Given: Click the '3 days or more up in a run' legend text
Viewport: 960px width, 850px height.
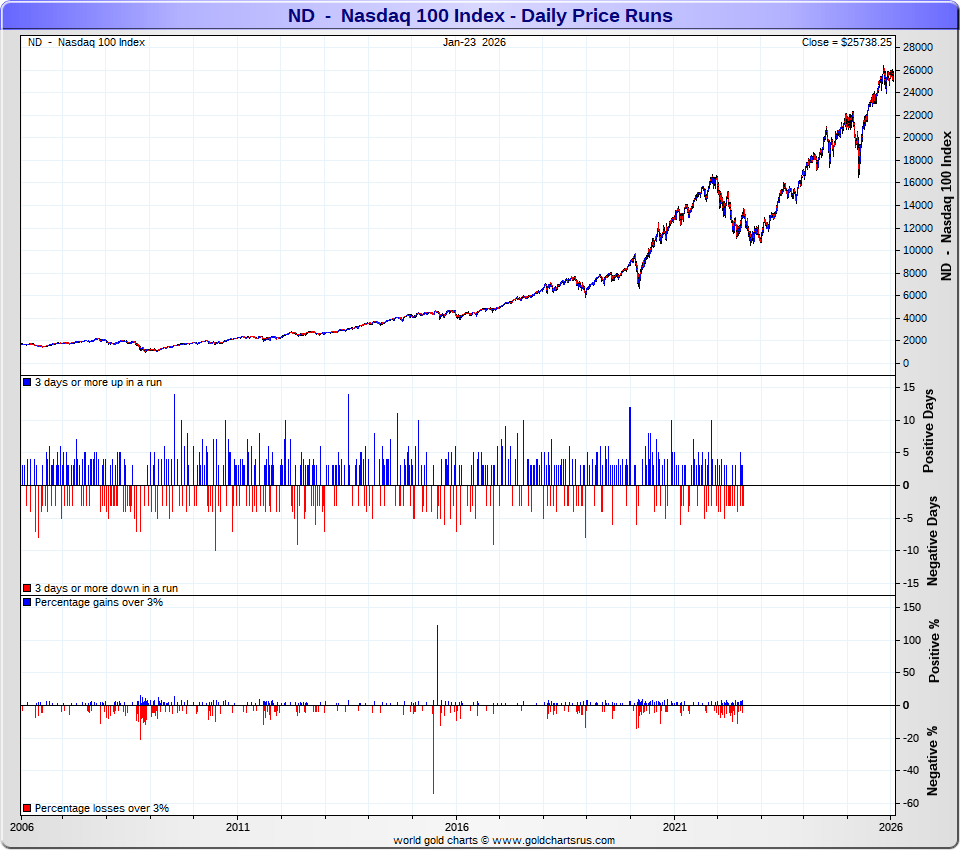Looking at the screenshot, I should point(99,382).
